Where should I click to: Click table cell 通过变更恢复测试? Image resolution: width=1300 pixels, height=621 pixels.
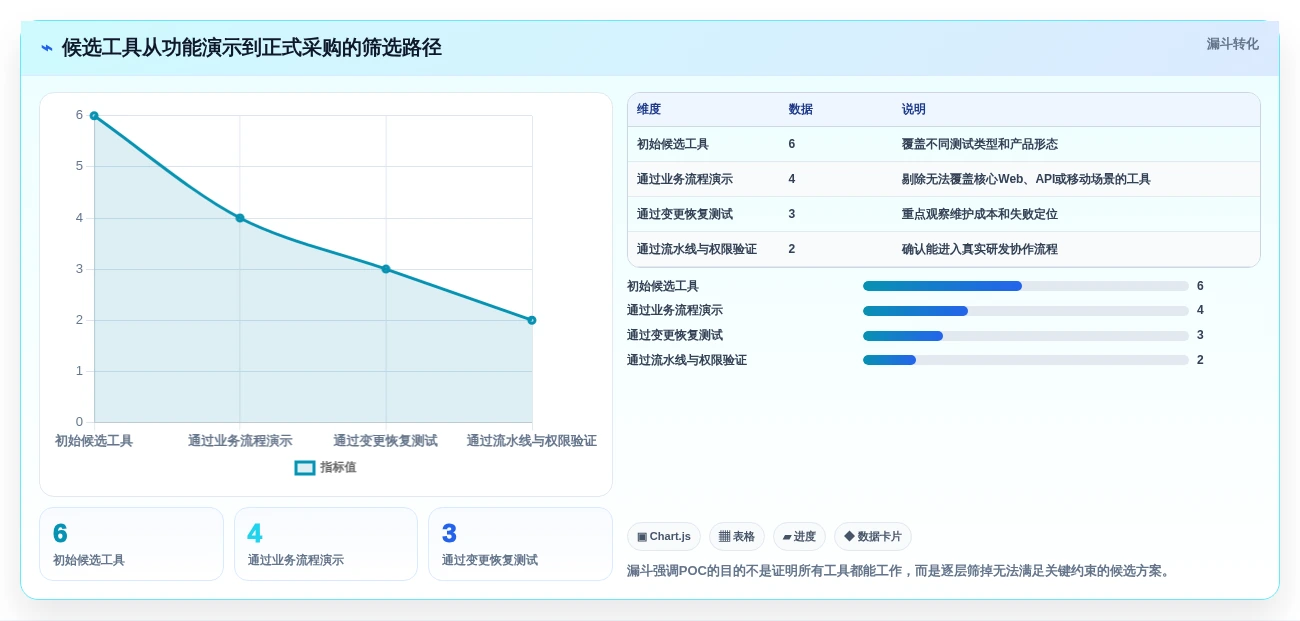685,215
